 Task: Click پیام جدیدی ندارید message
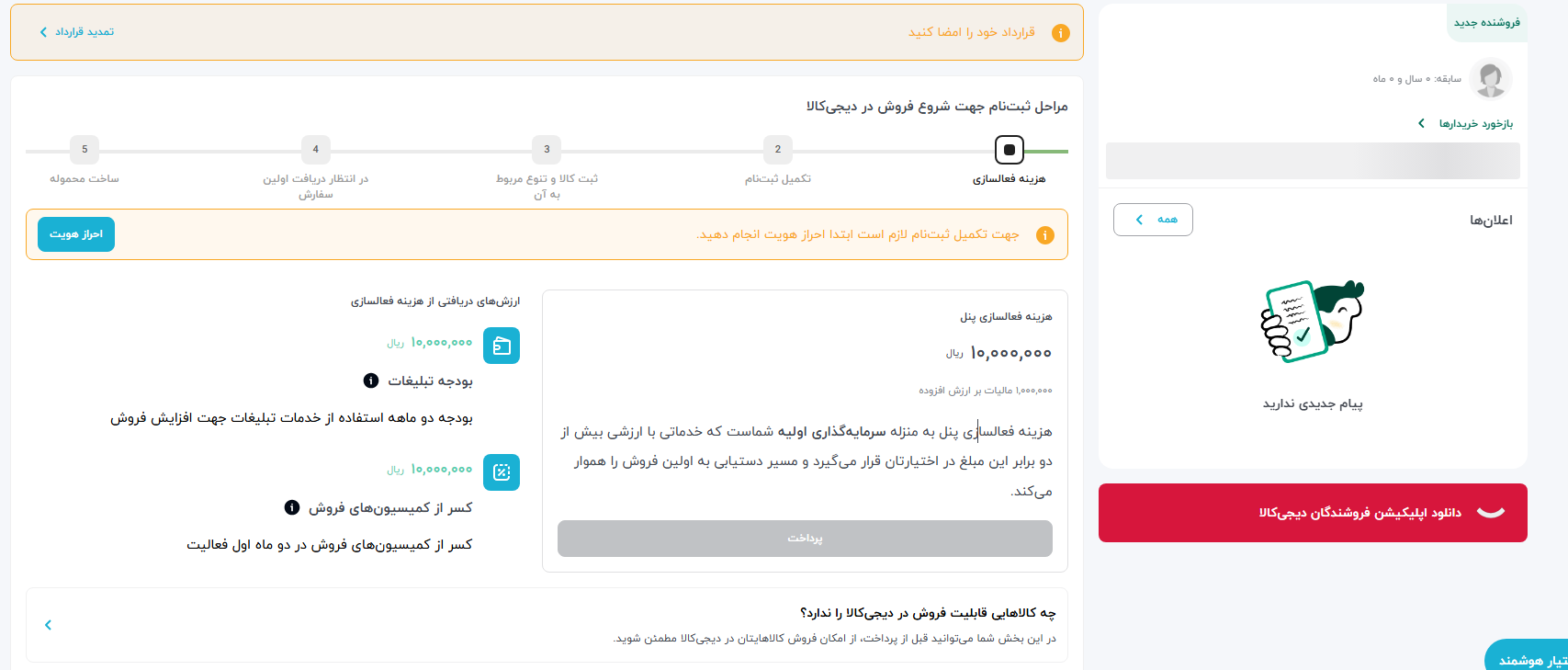(x=1313, y=404)
